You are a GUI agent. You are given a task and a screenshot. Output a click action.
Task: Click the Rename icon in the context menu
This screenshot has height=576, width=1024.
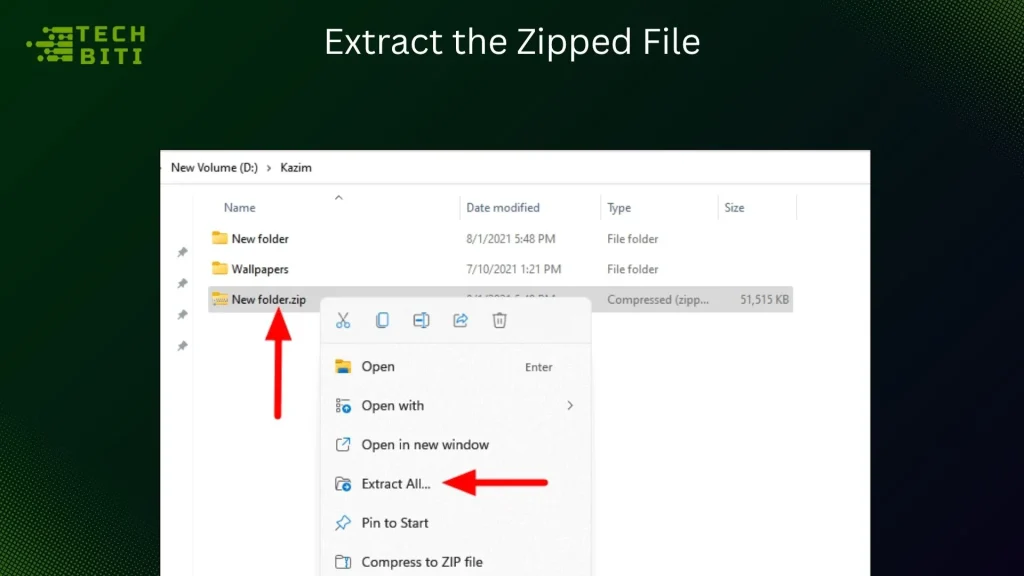click(421, 320)
